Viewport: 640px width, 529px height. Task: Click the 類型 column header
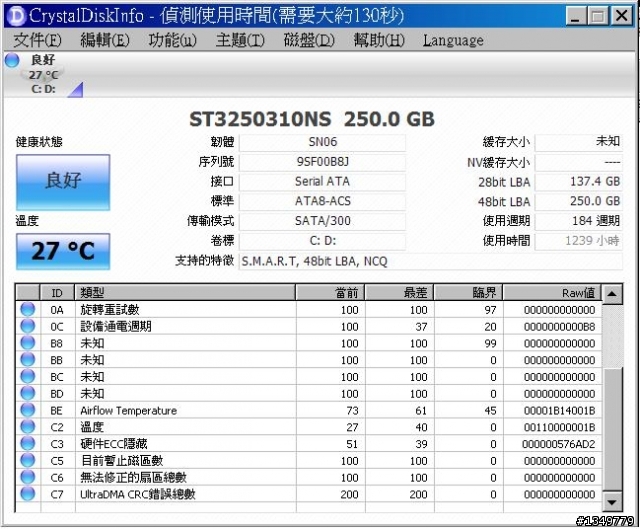[x=185, y=293]
